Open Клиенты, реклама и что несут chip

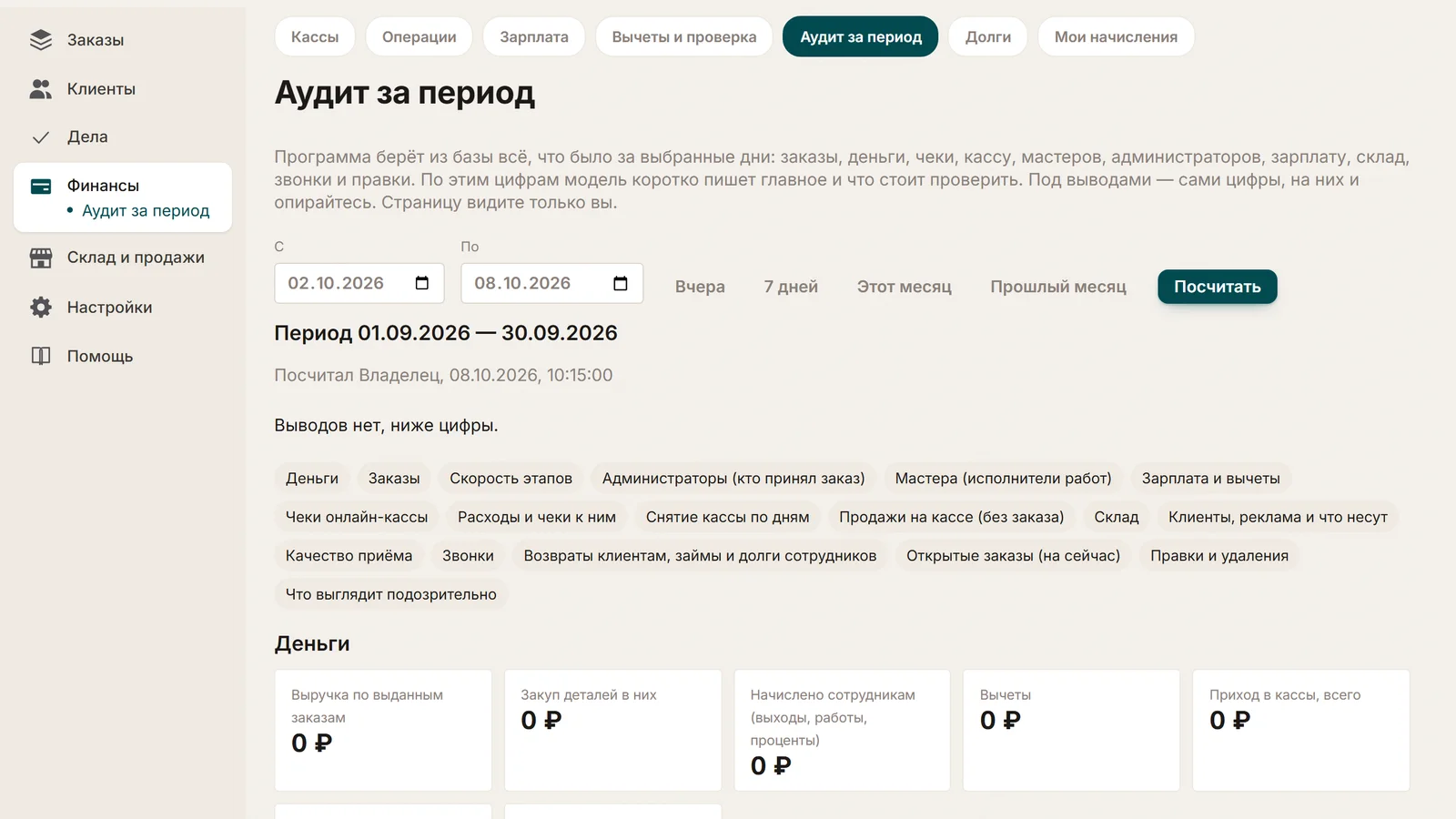click(x=1279, y=517)
